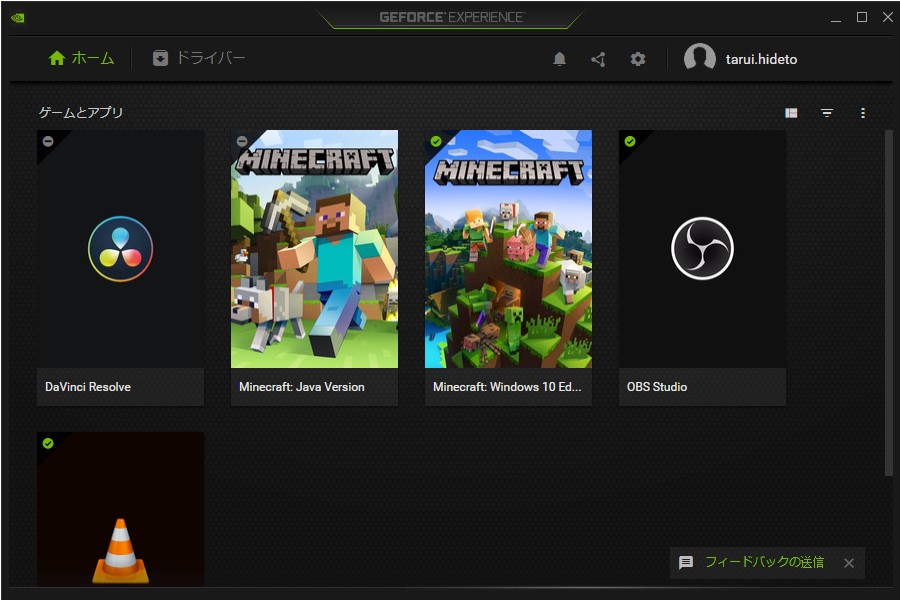
Task: Dismiss the feedback banner with the X
Action: coord(849,562)
